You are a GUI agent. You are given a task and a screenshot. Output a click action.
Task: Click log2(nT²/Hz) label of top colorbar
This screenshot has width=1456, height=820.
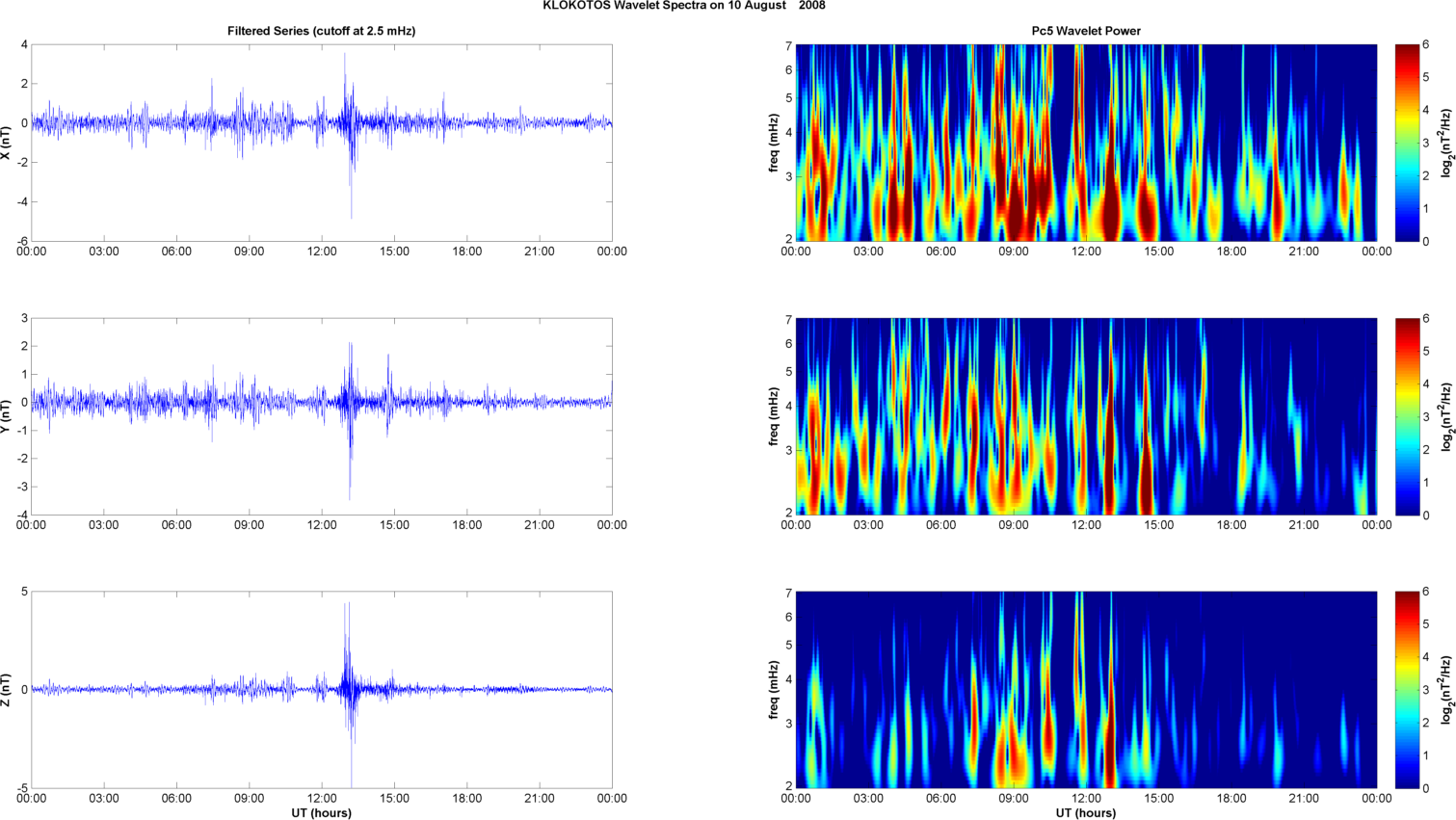click(x=1446, y=143)
